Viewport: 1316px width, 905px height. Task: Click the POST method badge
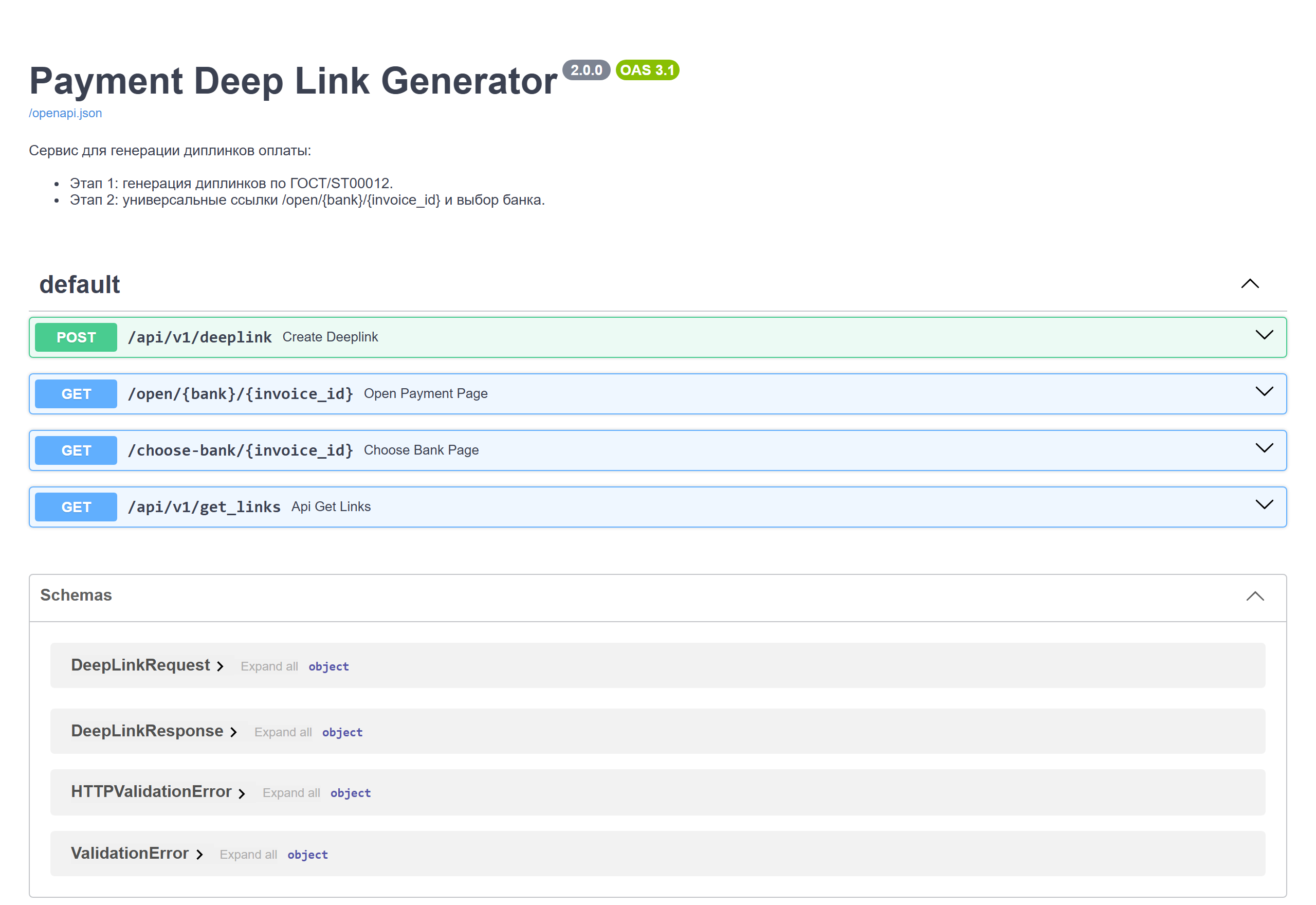[76, 337]
